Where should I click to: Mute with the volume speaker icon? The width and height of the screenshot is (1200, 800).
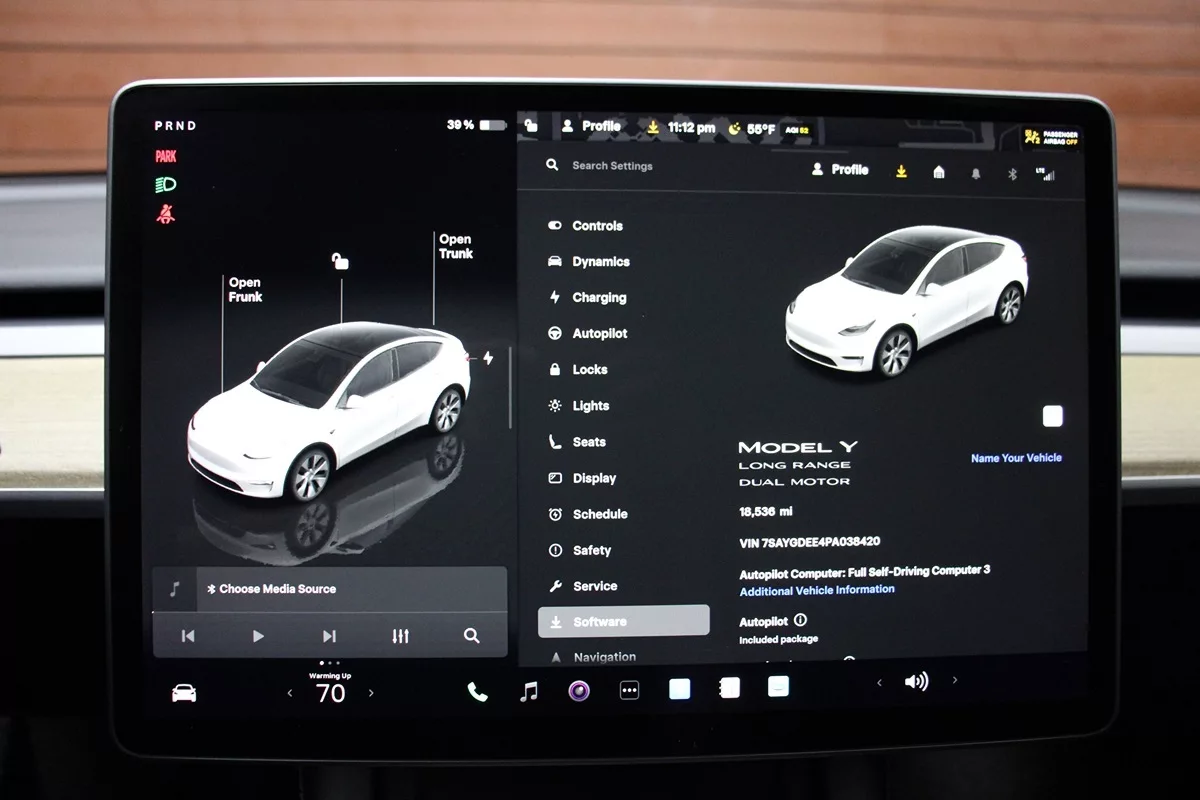(915, 682)
